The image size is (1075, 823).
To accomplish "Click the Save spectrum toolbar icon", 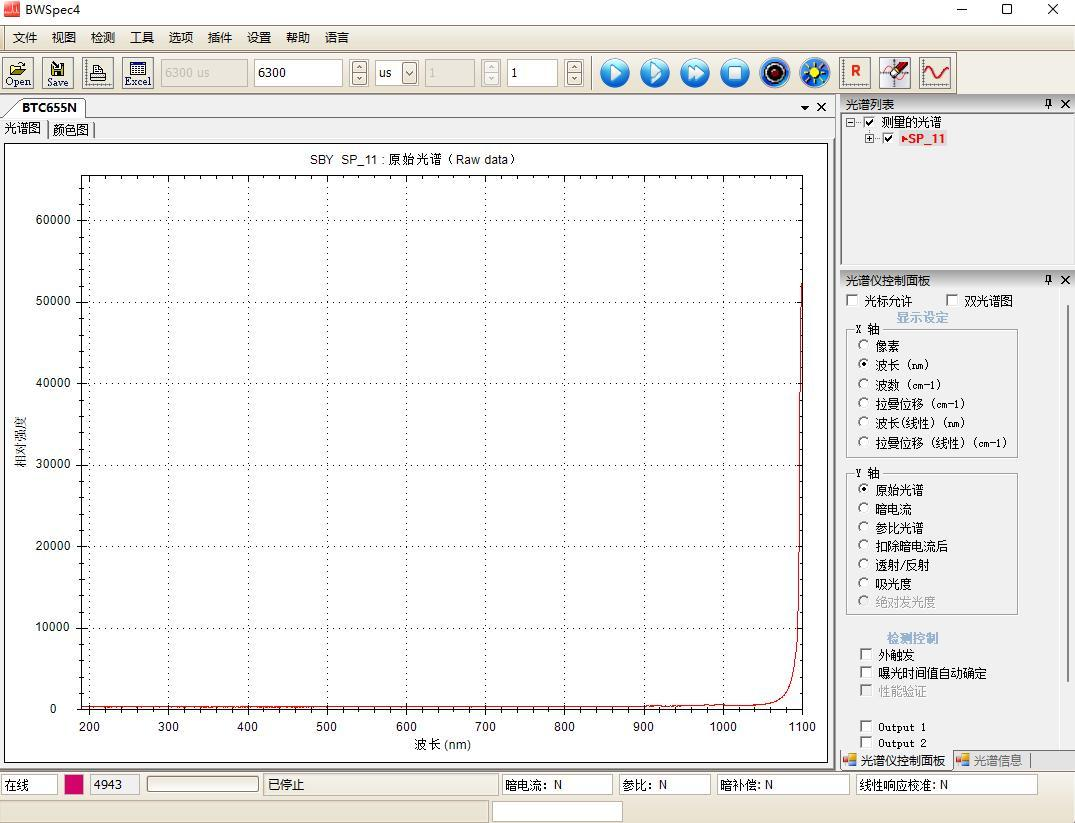I will tap(58, 73).
